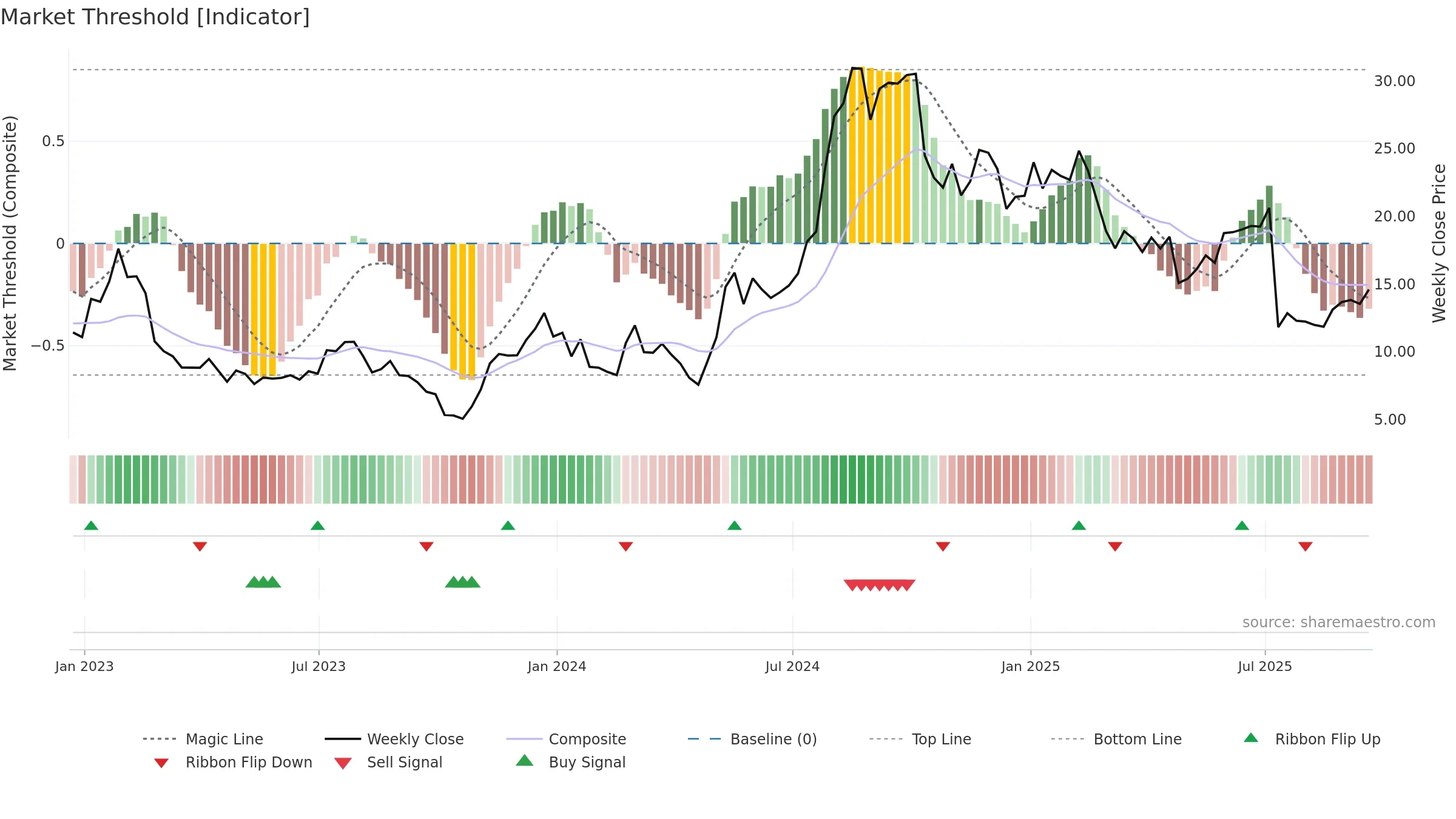Image resolution: width=1456 pixels, height=819 pixels.
Task: Click the Market Threshold (Composite) axis title
Action: (10, 243)
